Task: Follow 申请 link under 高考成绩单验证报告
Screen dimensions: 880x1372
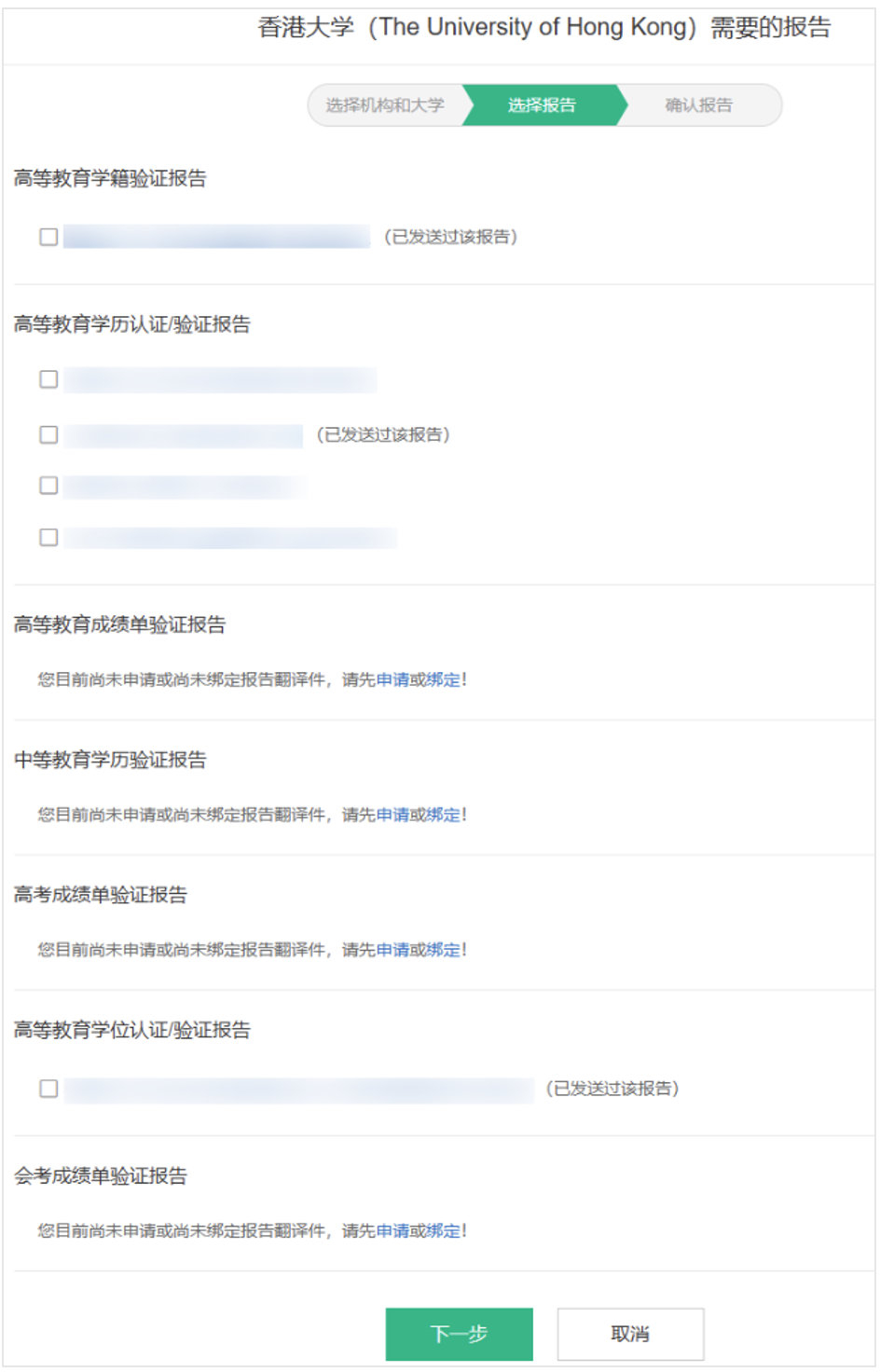Action: point(392,950)
